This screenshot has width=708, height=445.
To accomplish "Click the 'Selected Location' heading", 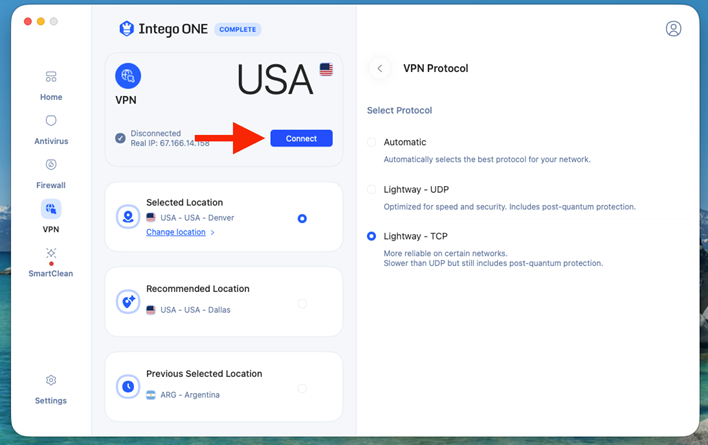I will [185, 203].
